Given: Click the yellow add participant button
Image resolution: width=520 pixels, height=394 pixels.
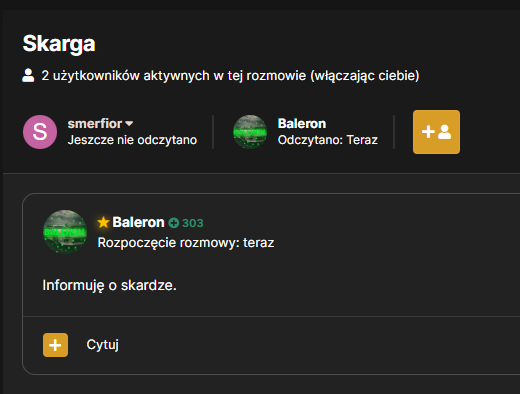Looking at the screenshot, I should pyautogui.click(x=436, y=132).
